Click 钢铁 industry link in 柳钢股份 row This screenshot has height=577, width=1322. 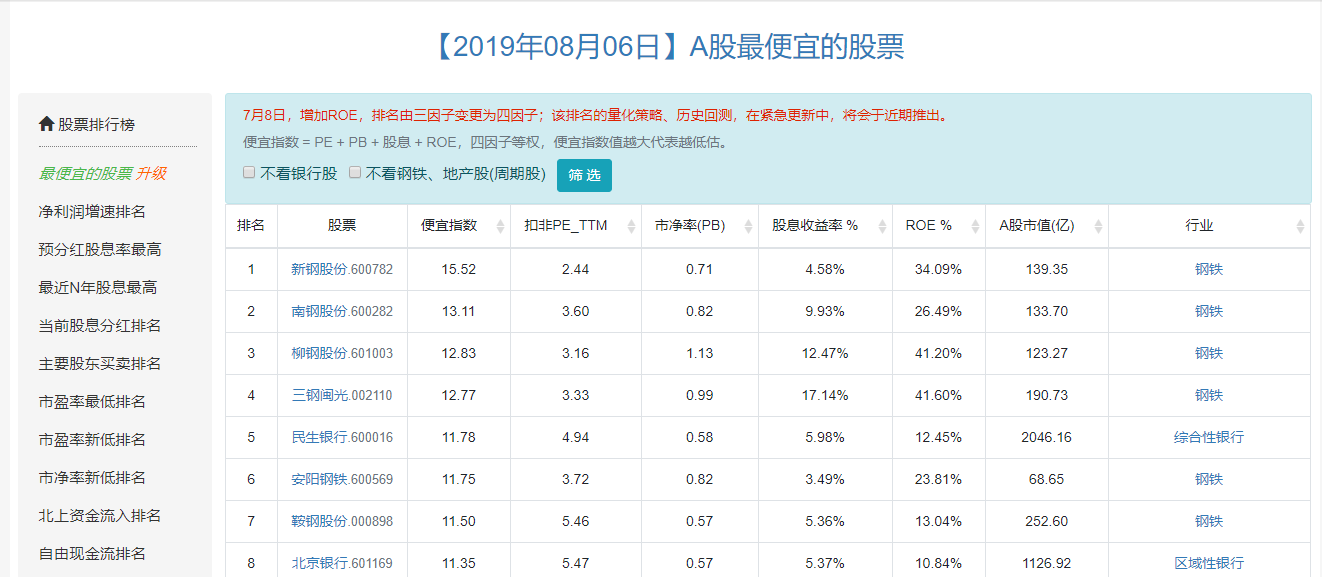click(x=1209, y=353)
